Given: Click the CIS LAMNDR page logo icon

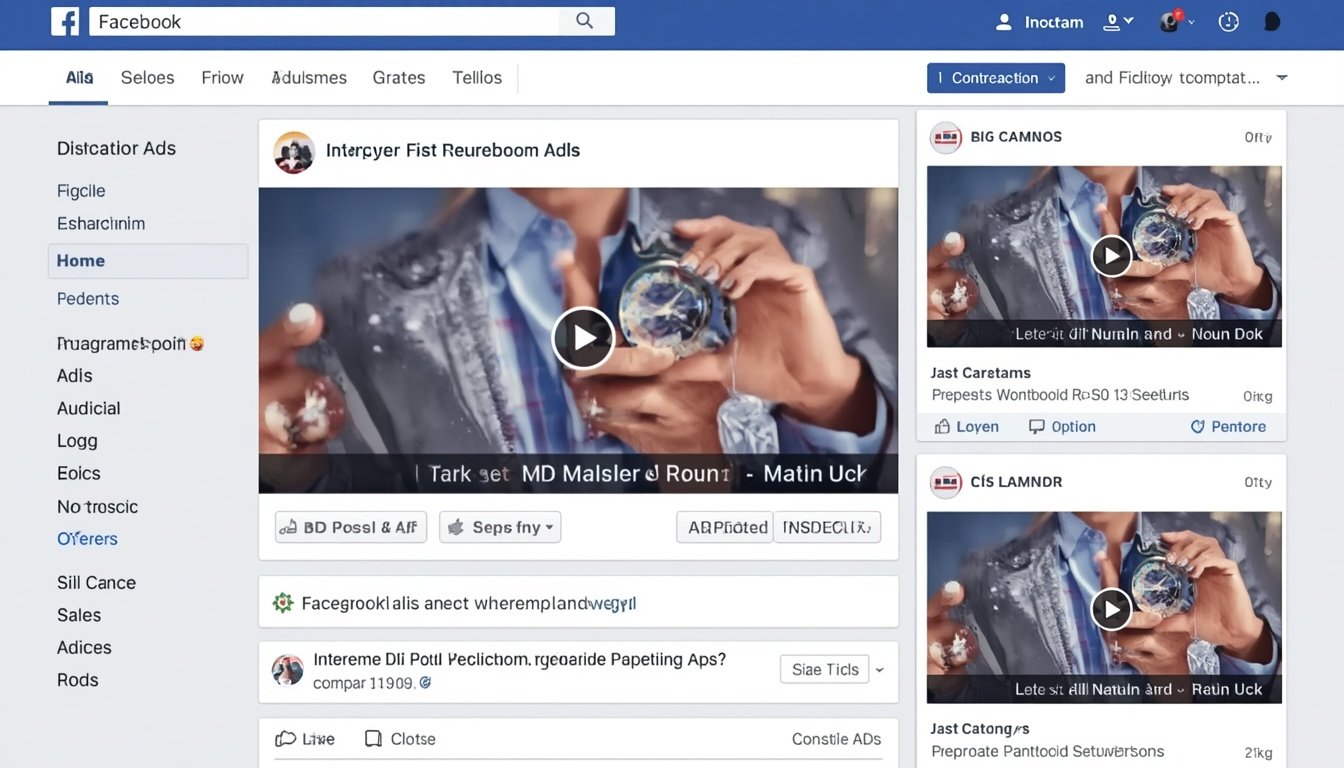Looking at the screenshot, I should click(x=946, y=482).
